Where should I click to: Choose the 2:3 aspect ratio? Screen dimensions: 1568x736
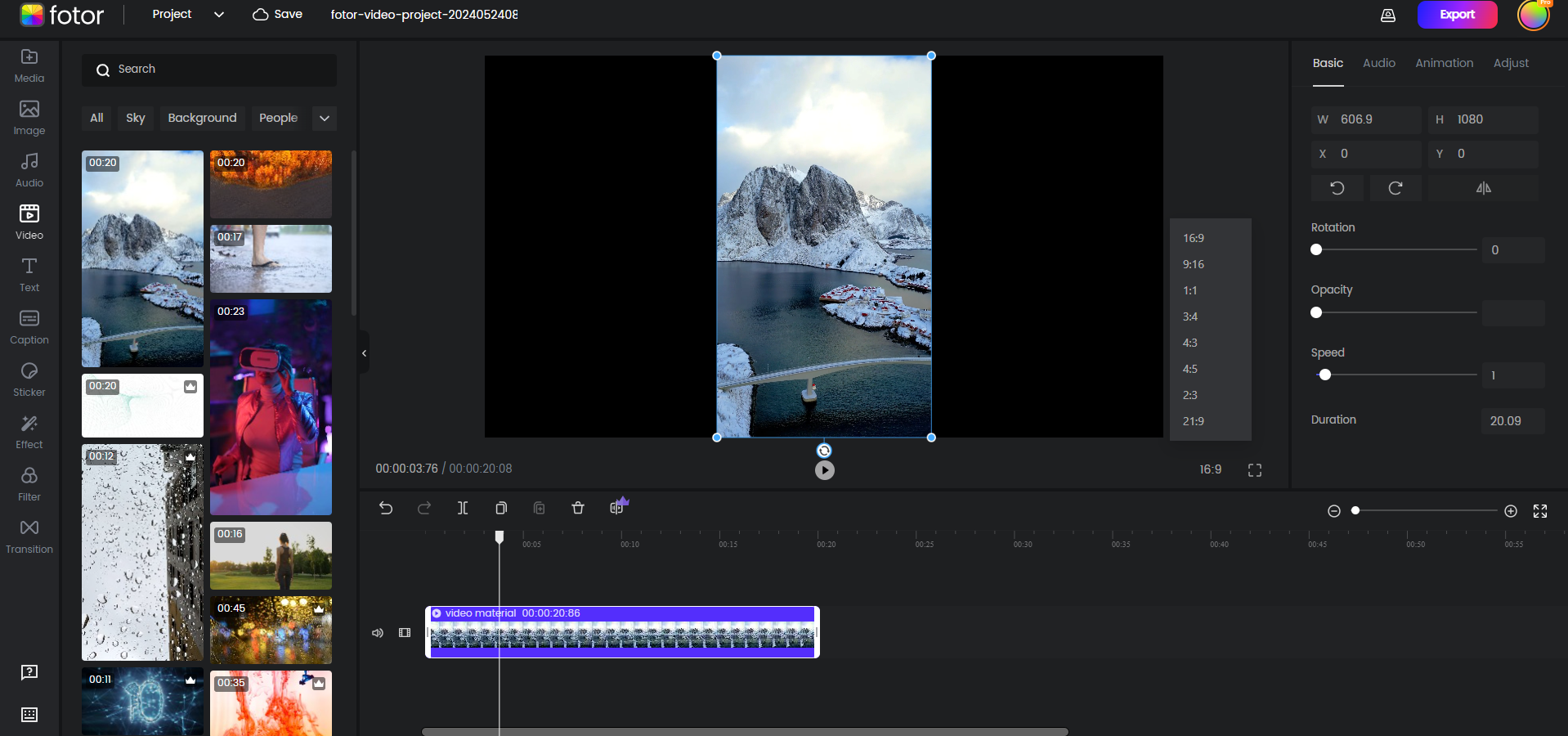point(1211,395)
